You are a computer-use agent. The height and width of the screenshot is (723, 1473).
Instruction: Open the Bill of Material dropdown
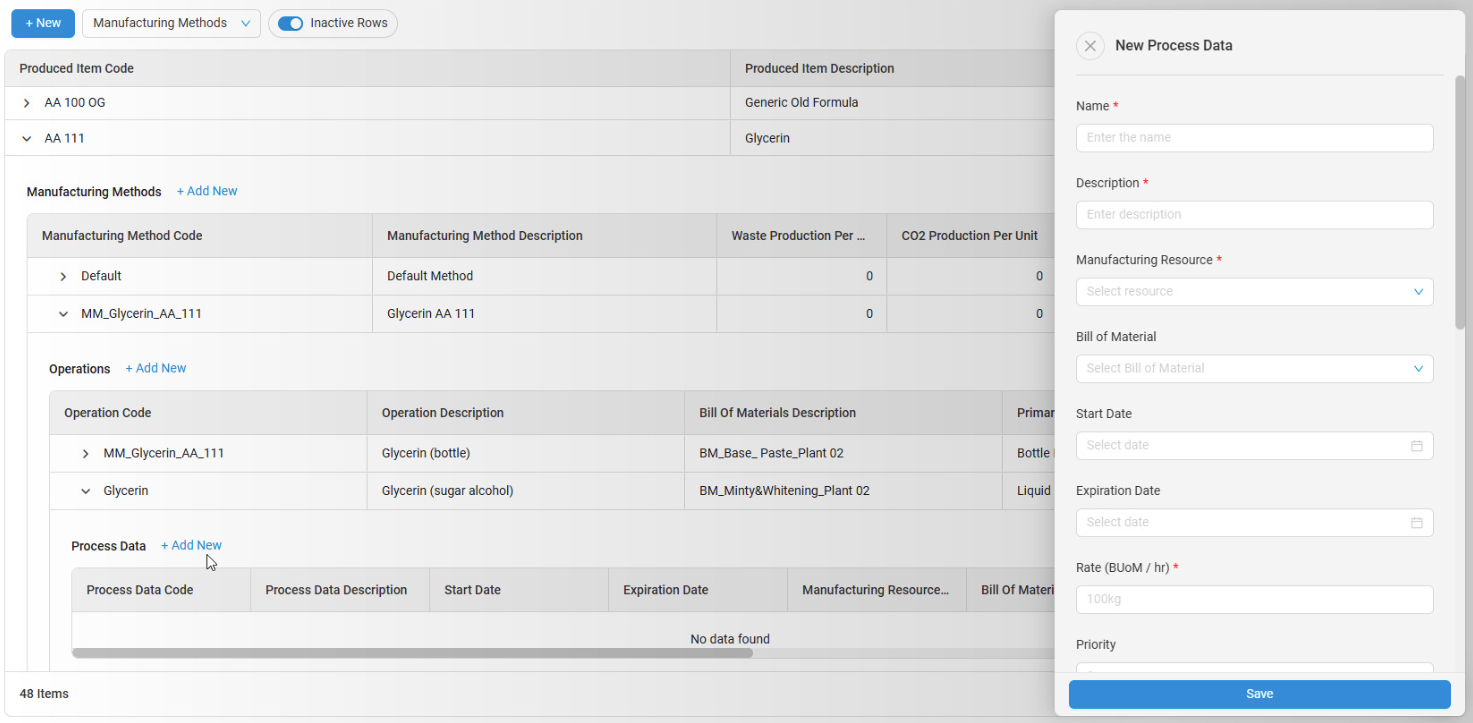pos(1254,369)
